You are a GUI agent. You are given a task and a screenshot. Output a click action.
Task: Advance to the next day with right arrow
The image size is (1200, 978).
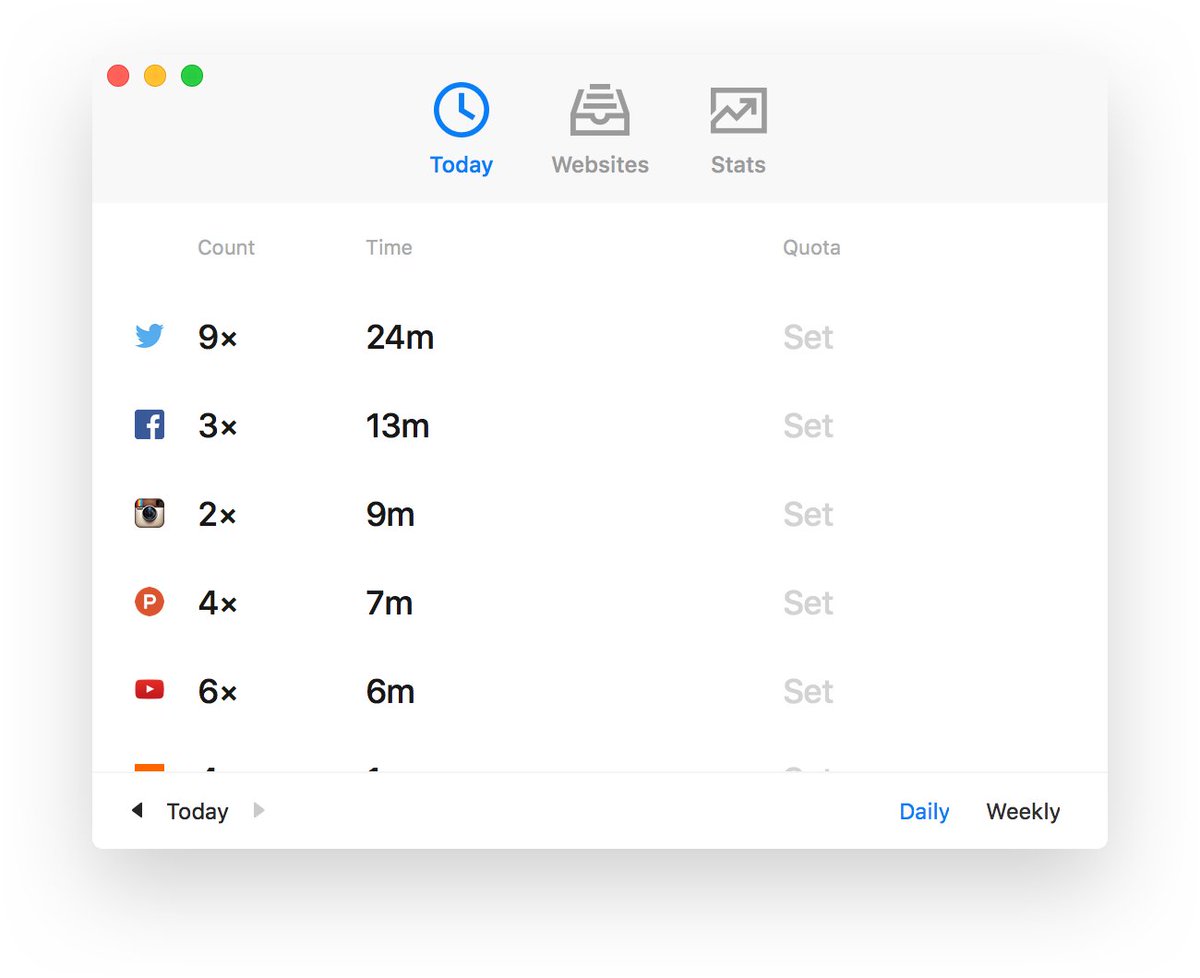258,810
